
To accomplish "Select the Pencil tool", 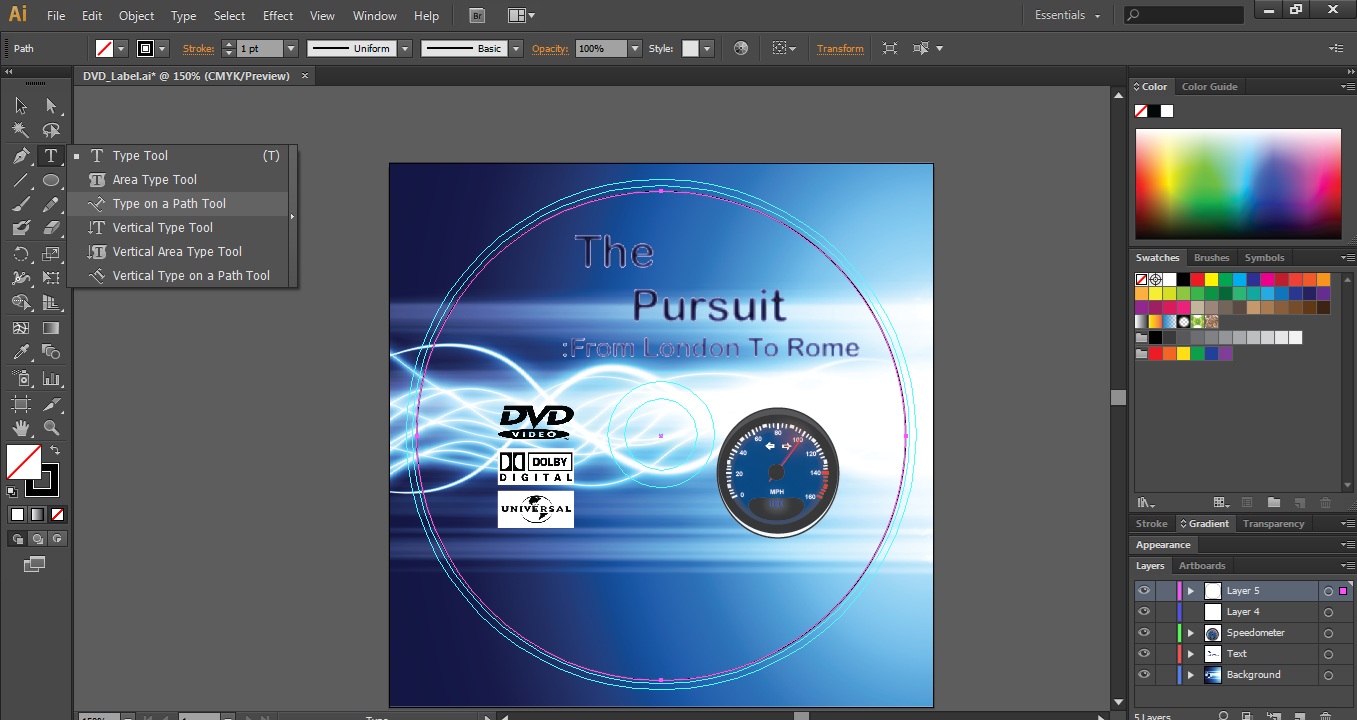I will point(51,204).
